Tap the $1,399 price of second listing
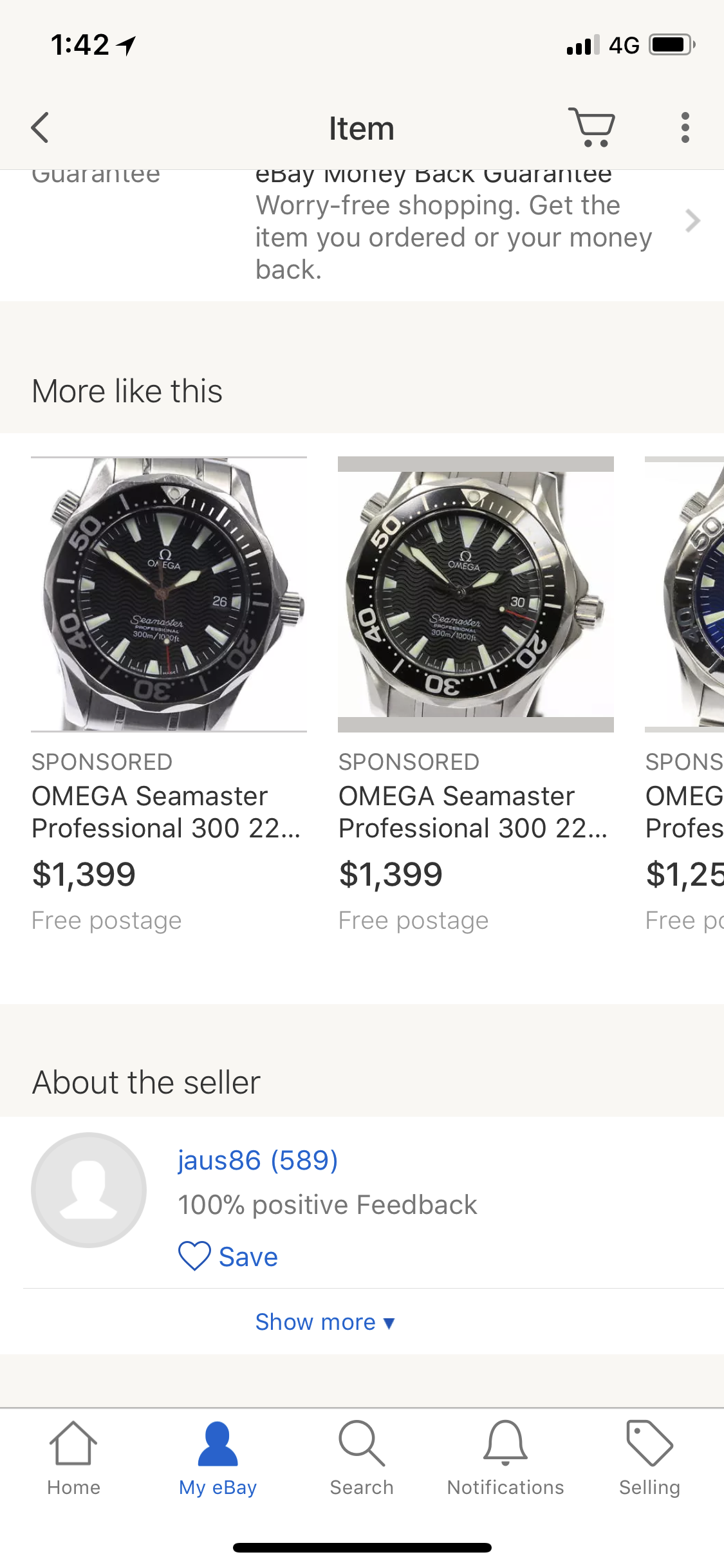Screen dimensions: 724x1568 (391, 874)
